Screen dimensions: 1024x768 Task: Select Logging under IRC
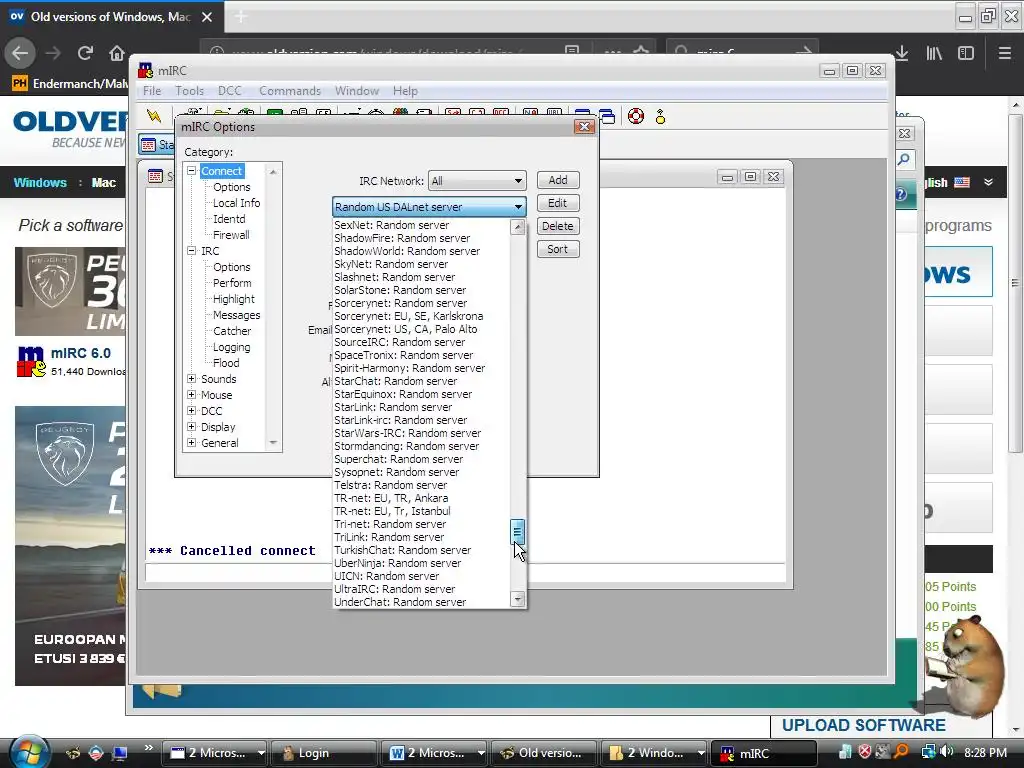231,347
